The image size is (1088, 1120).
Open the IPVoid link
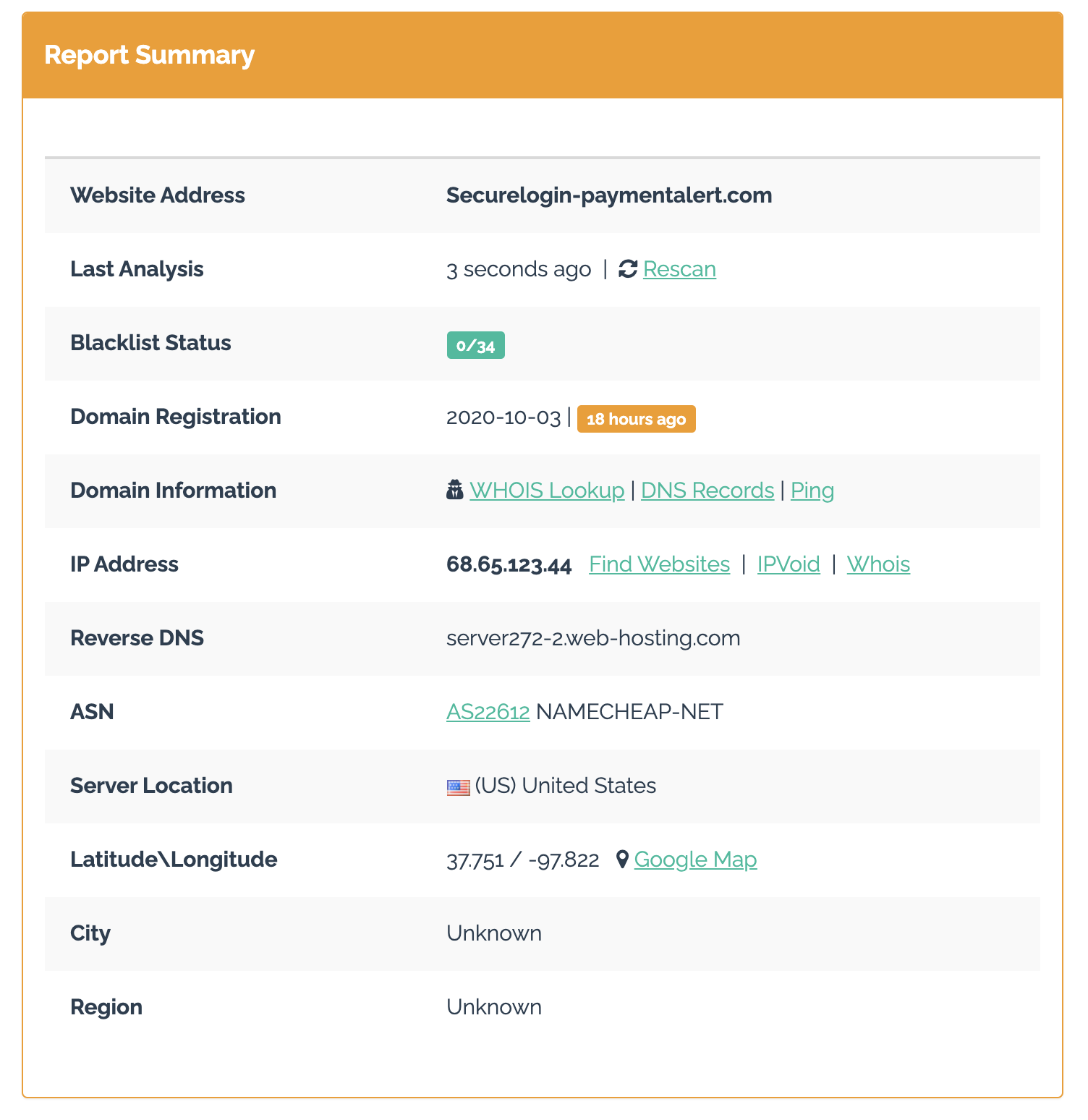coord(789,564)
